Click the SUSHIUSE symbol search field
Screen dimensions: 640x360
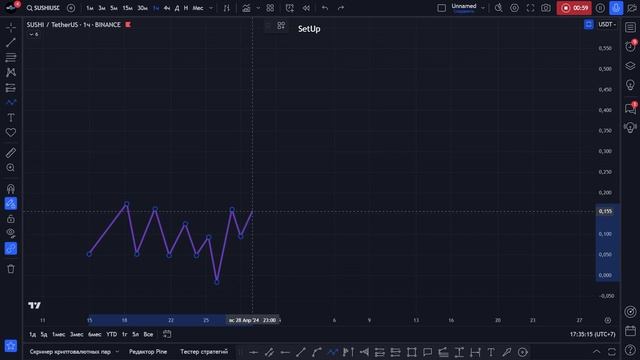point(43,8)
